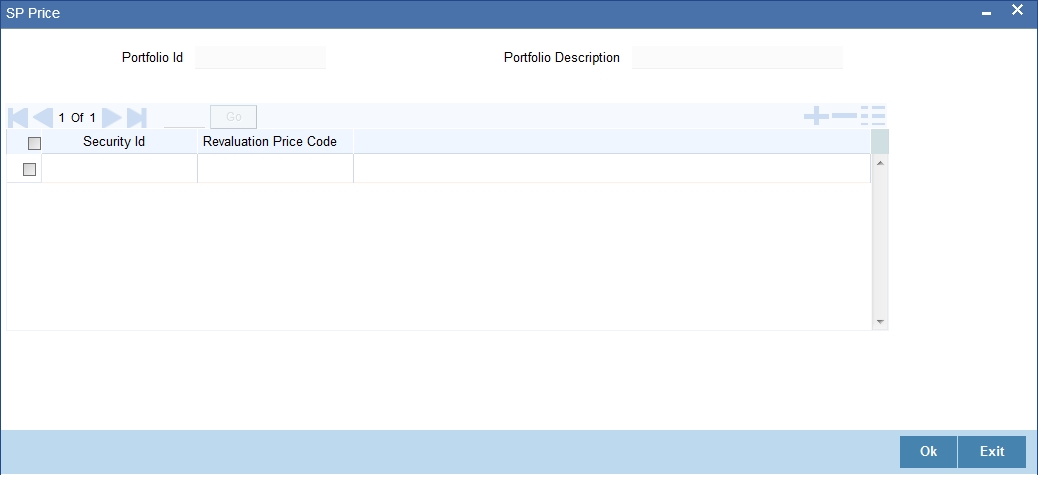Go to the last page of records
This screenshot has width=1038, height=483.
coord(136,118)
